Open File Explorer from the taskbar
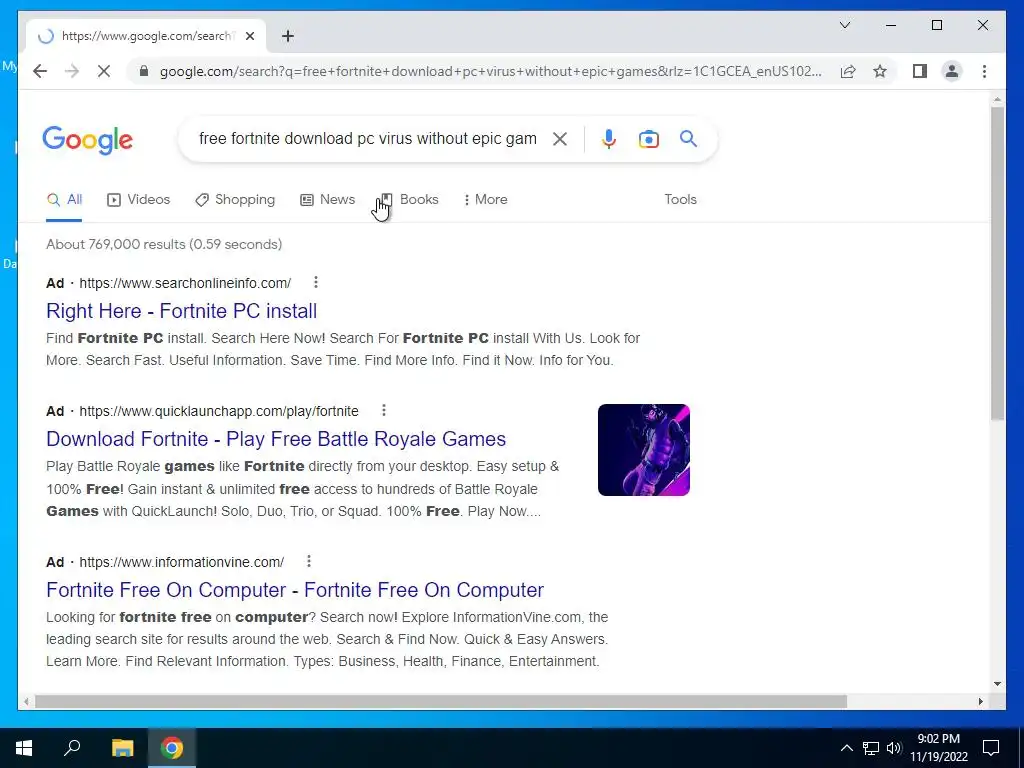 [x=122, y=748]
